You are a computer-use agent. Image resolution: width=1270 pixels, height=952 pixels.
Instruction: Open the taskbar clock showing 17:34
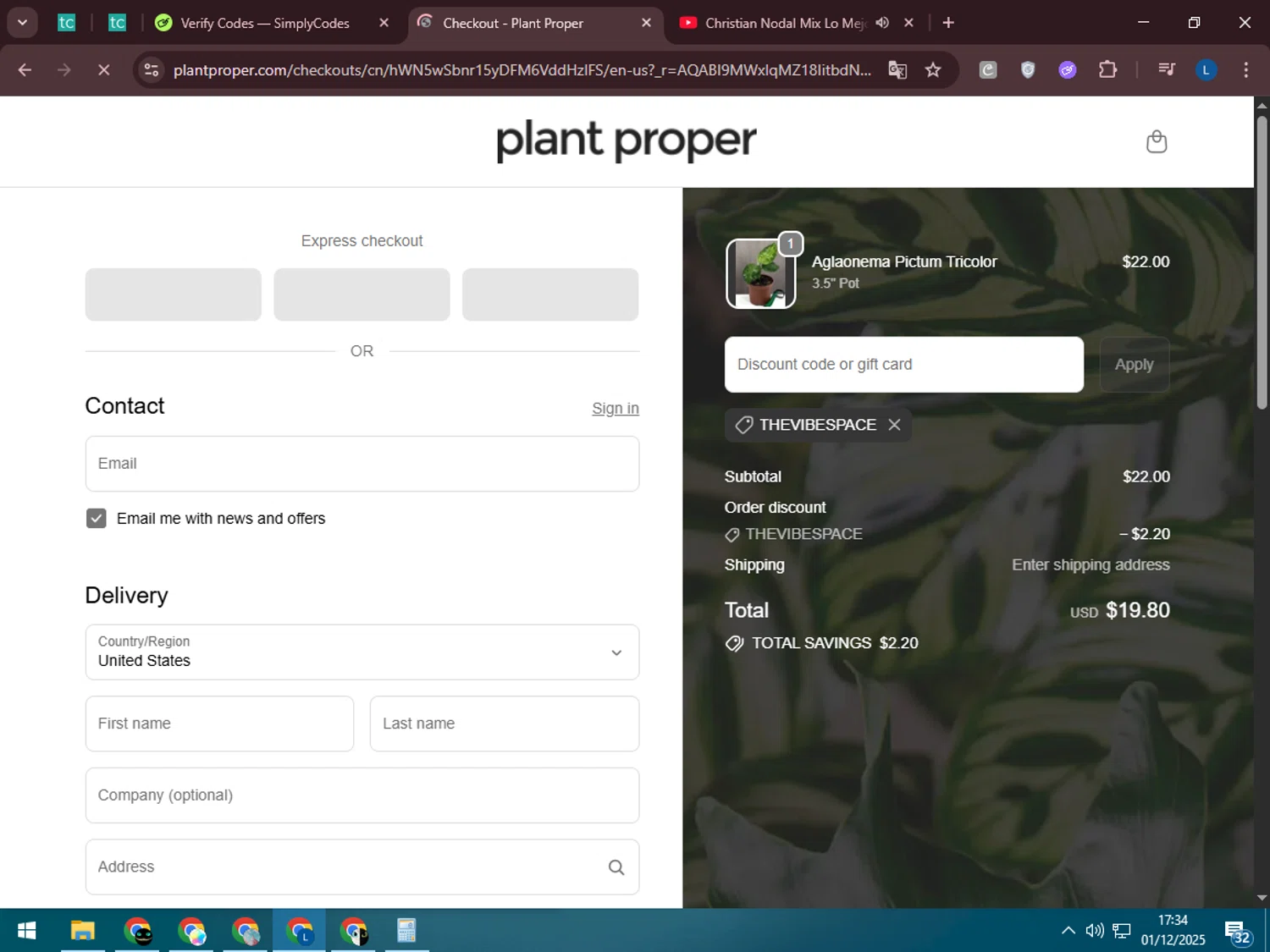(x=1173, y=930)
